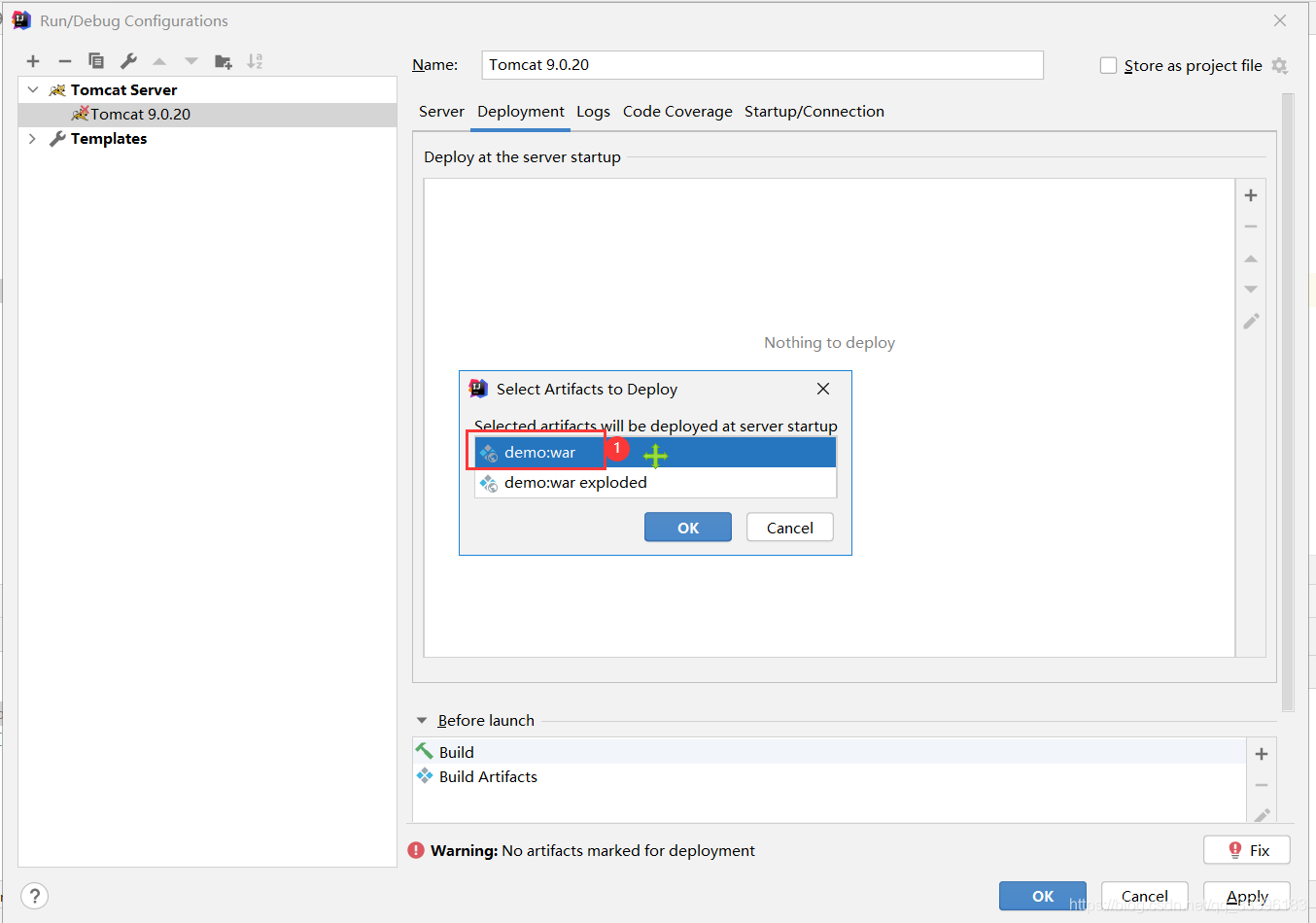Remove before launch task minus icon

click(x=1262, y=785)
